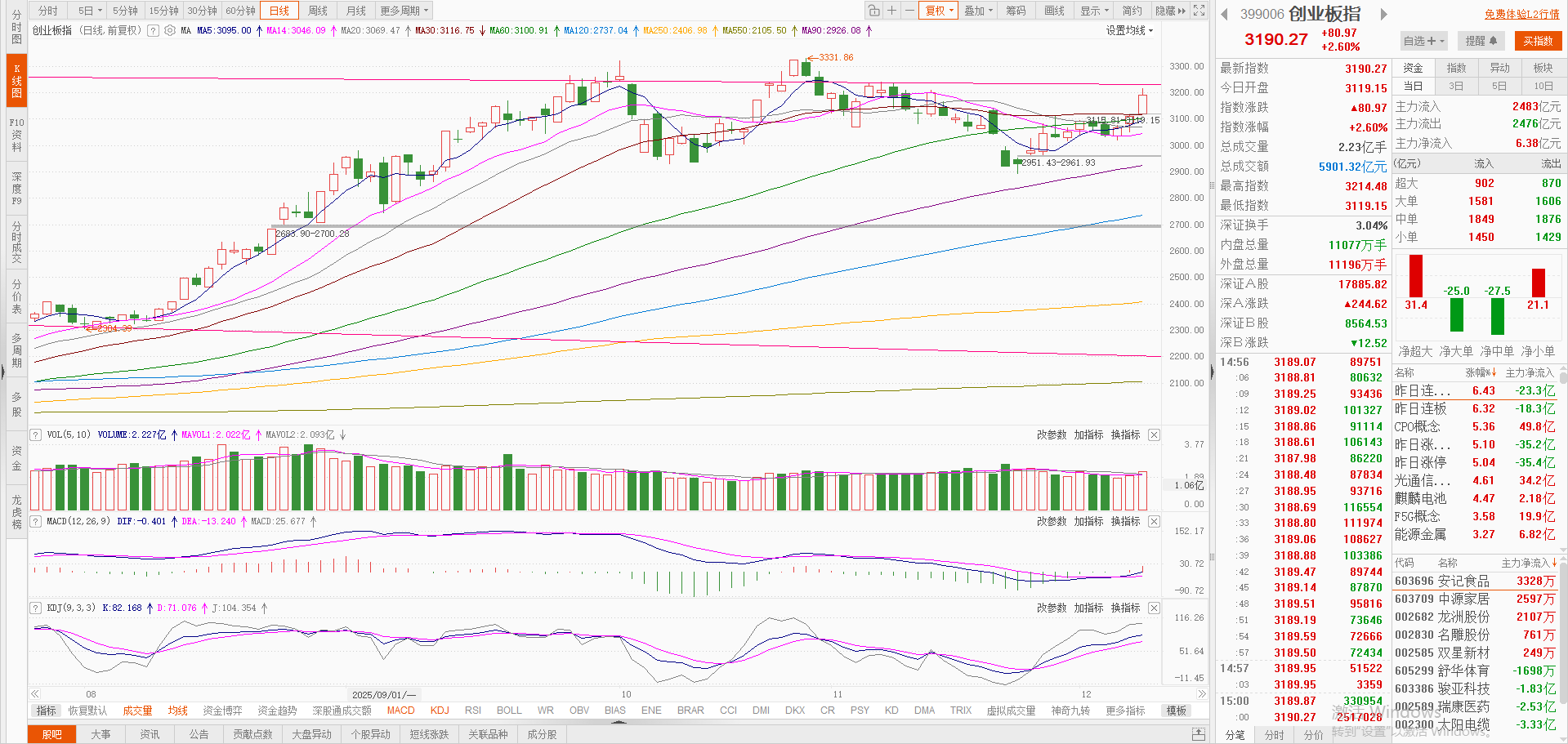Toggle the 均线 indicator at bottom
Image resolution: width=1568 pixels, height=744 pixels.
[x=177, y=711]
